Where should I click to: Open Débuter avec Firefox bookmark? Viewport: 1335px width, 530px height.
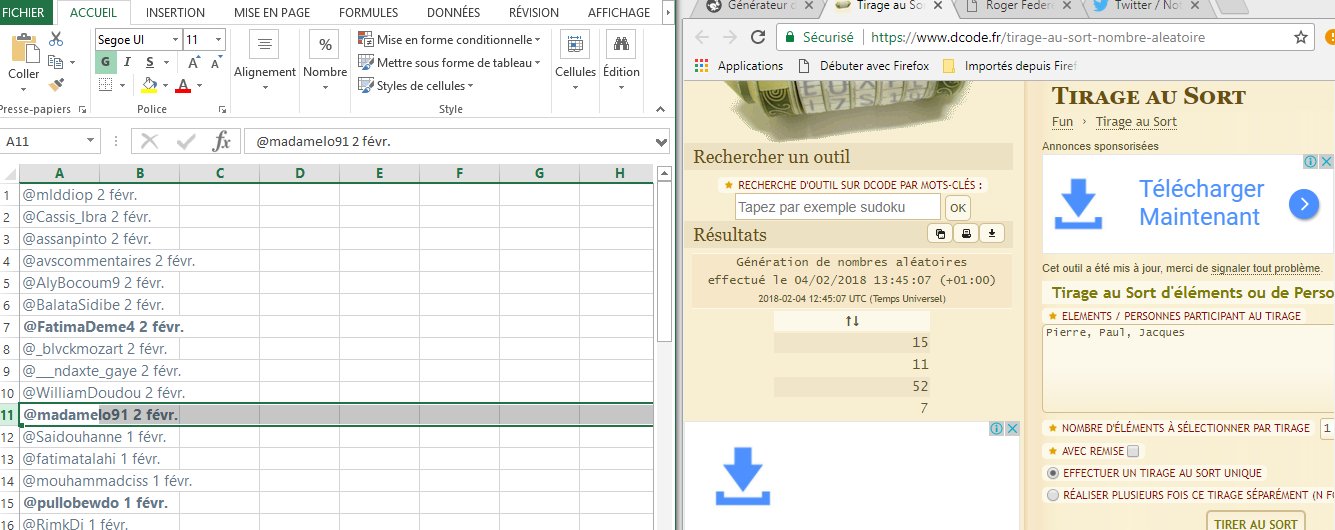pos(863,66)
